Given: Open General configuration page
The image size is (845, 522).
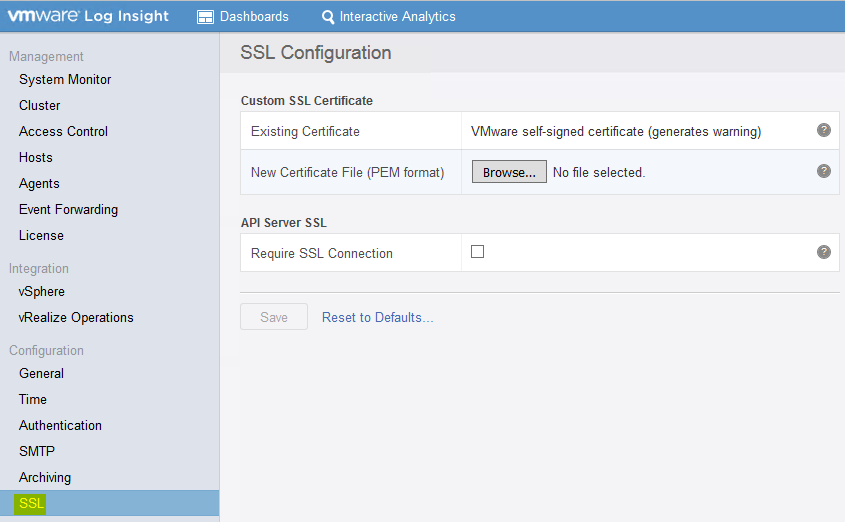Looking at the screenshot, I should 41,373.
